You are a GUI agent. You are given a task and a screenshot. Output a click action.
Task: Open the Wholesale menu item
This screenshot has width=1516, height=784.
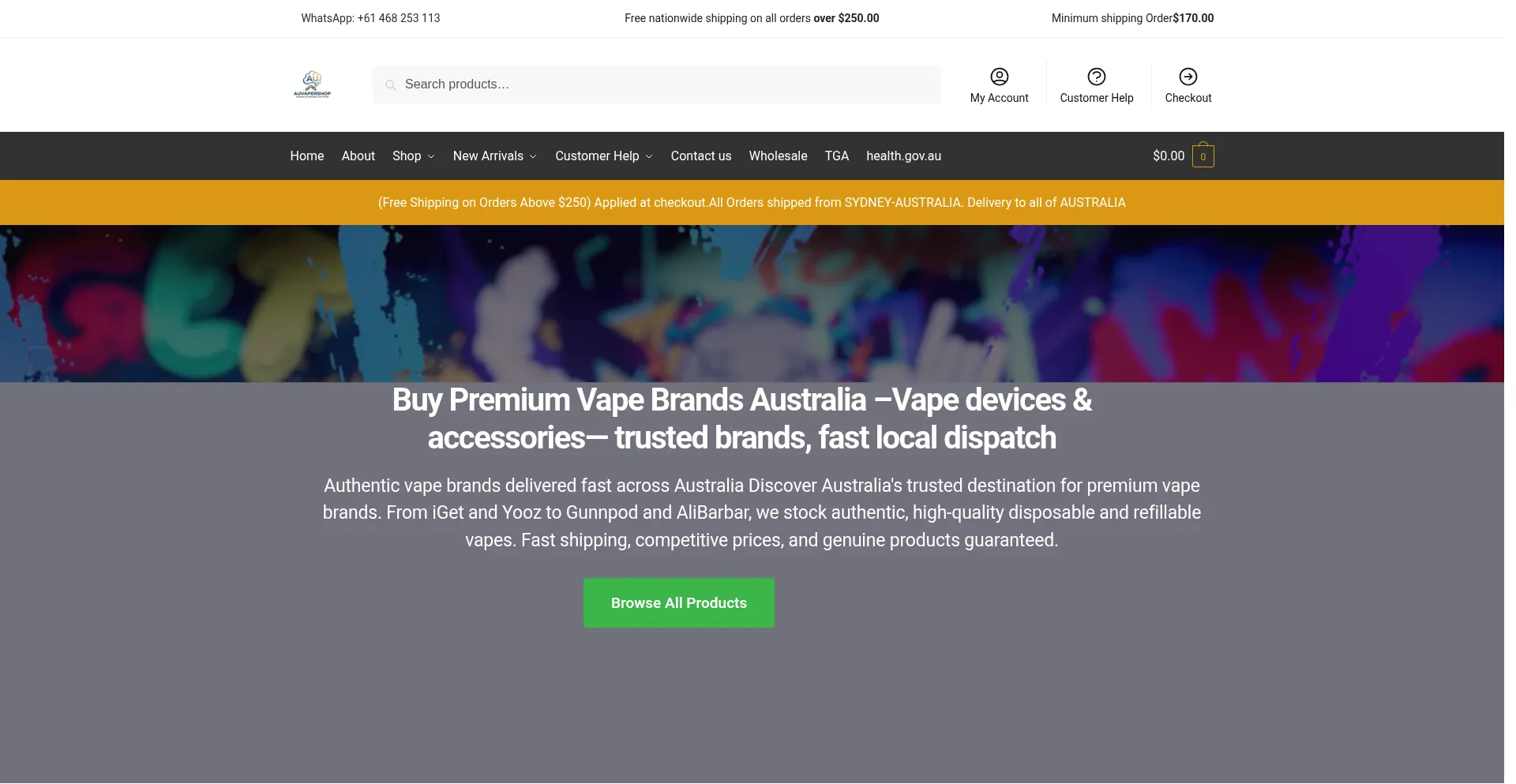(x=779, y=156)
